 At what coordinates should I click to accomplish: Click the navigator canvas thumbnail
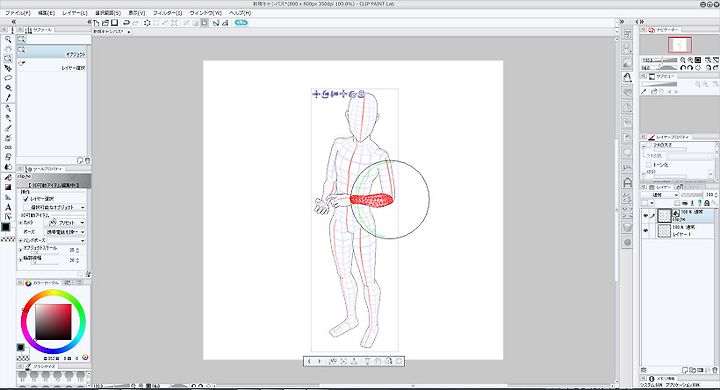(680, 45)
